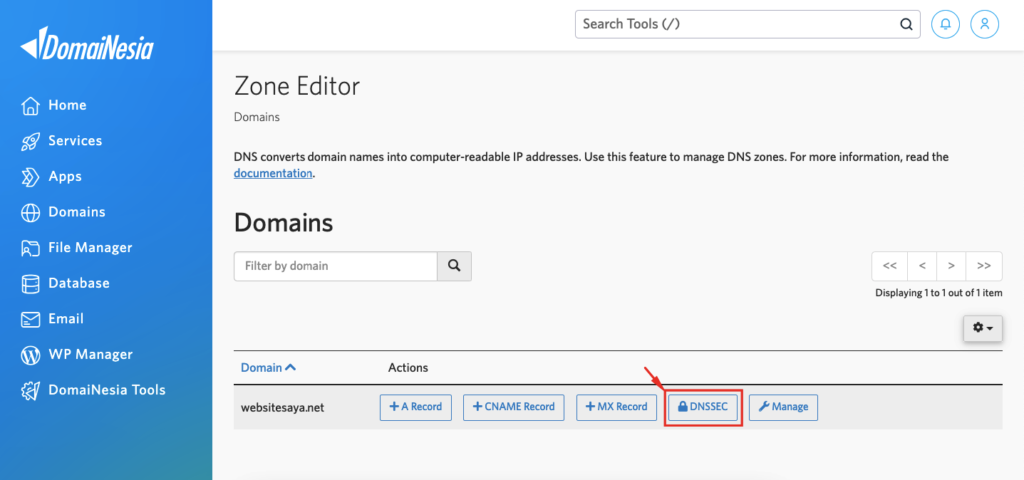The image size is (1024, 480).
Task: Click the DomaiNesia logo
Action: tap(87, 44)
